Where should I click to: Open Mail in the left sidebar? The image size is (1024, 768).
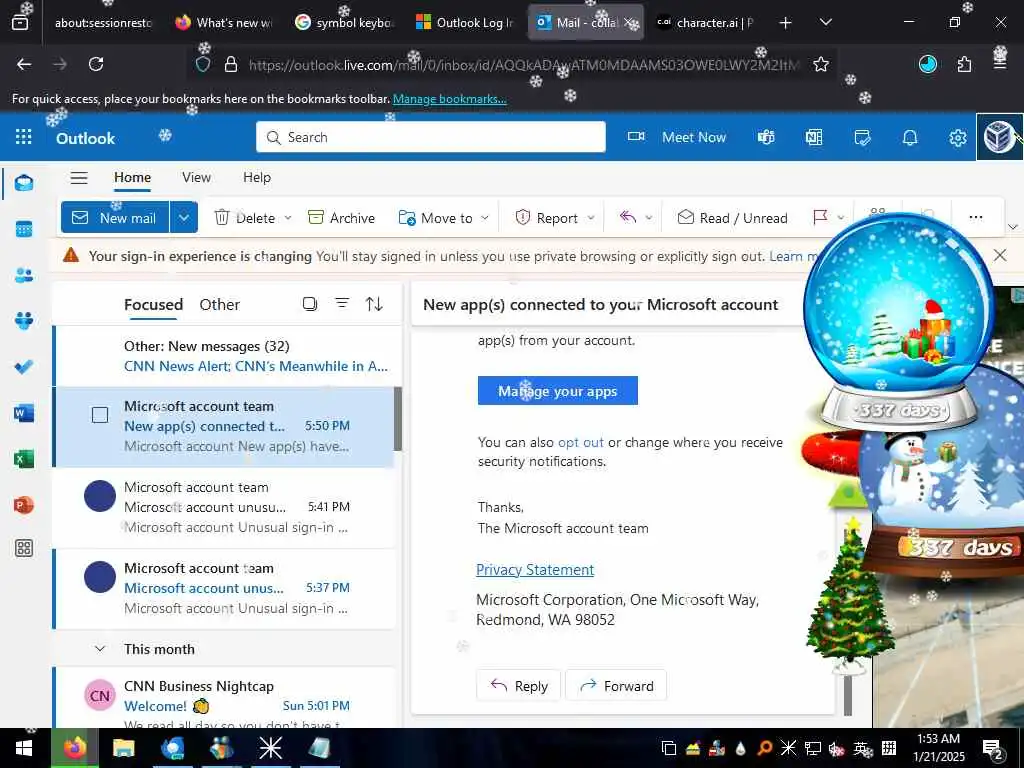pos(24,183)
